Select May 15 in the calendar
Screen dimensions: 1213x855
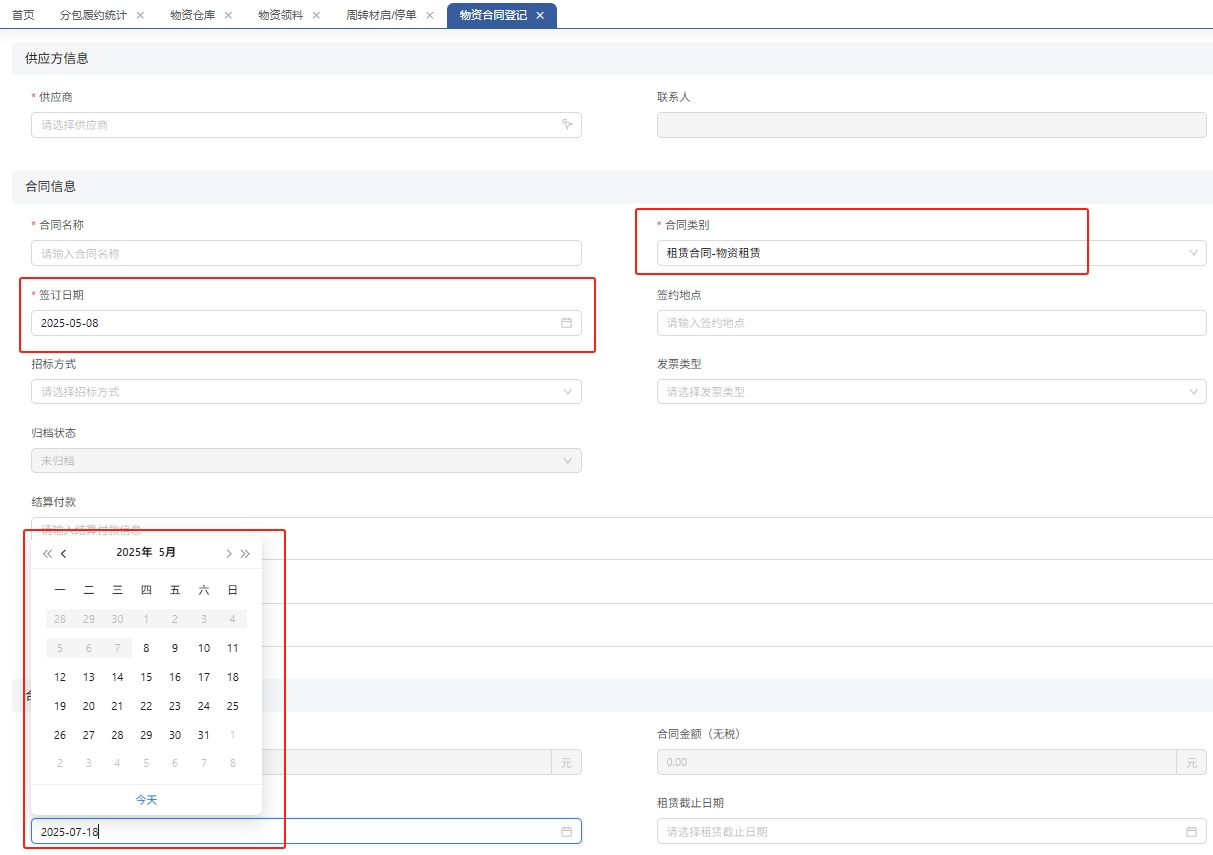coord(146,677)
